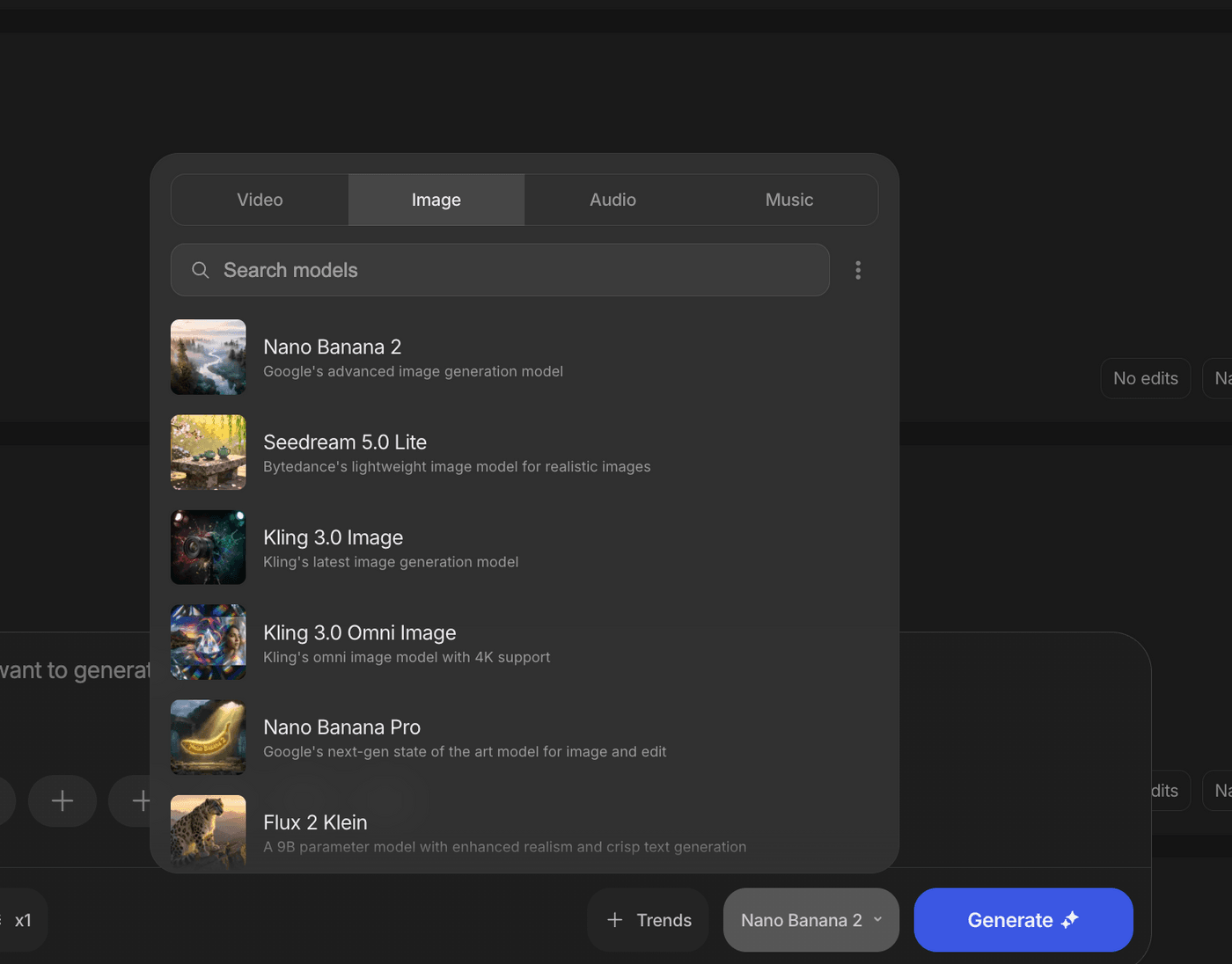This screenshot has height=964, width=1232.
Task: Click the x1 count selector
Action: click(23, 920)
